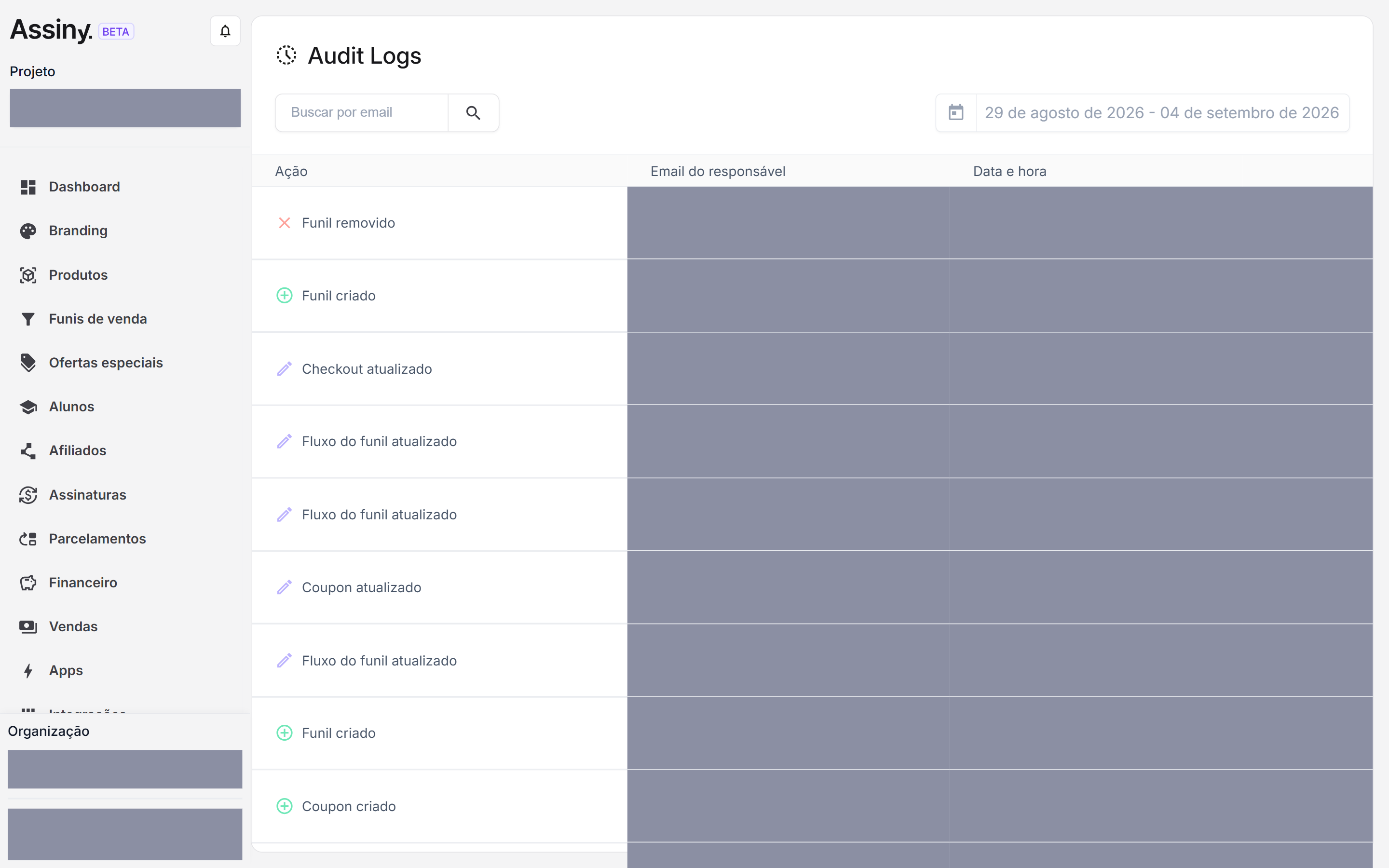Open the Assinaturas section
1389x868 pixels.
click(88, 495)
